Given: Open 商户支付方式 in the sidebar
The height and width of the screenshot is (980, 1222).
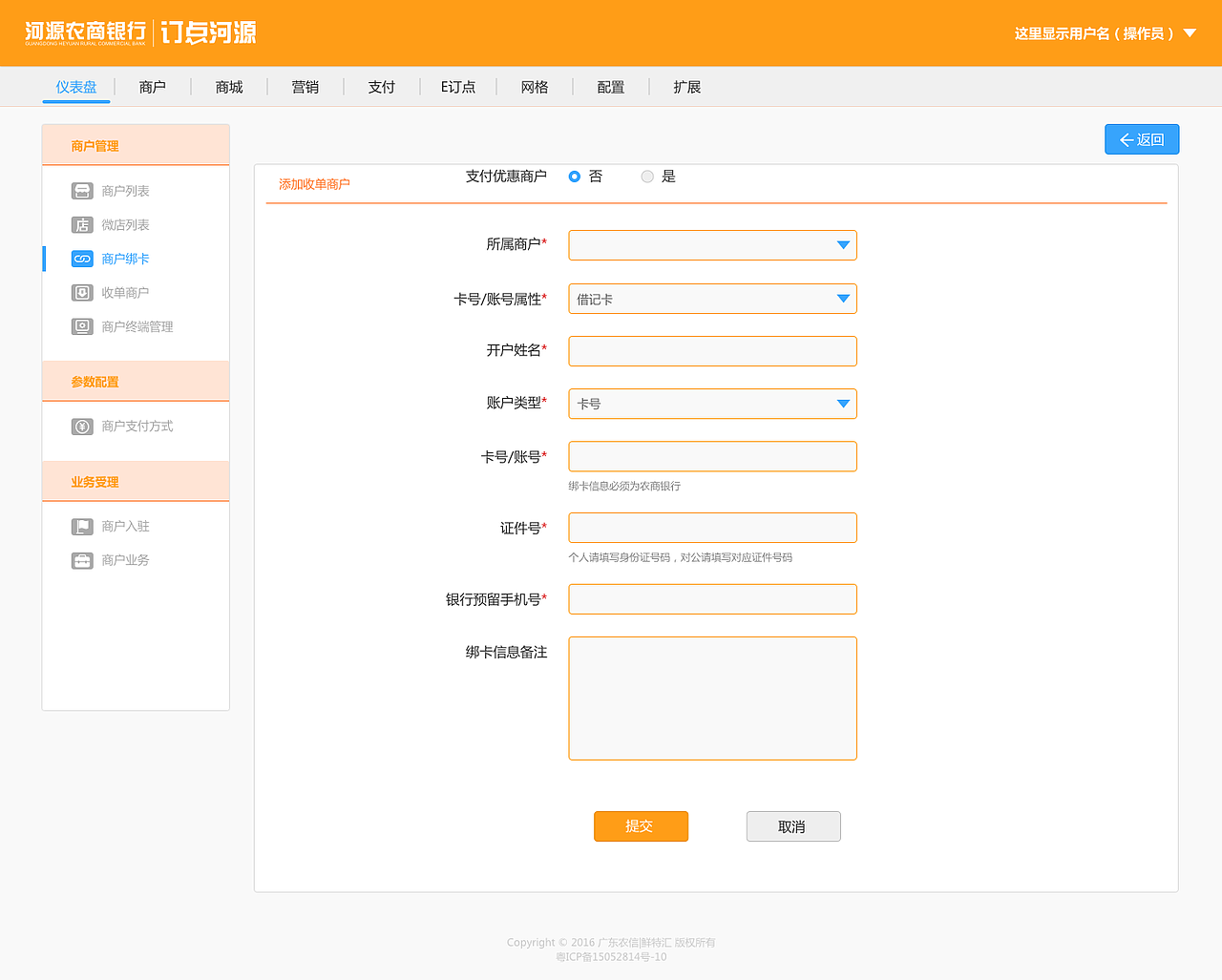Looking at the screenshot, I should (137, 427).
